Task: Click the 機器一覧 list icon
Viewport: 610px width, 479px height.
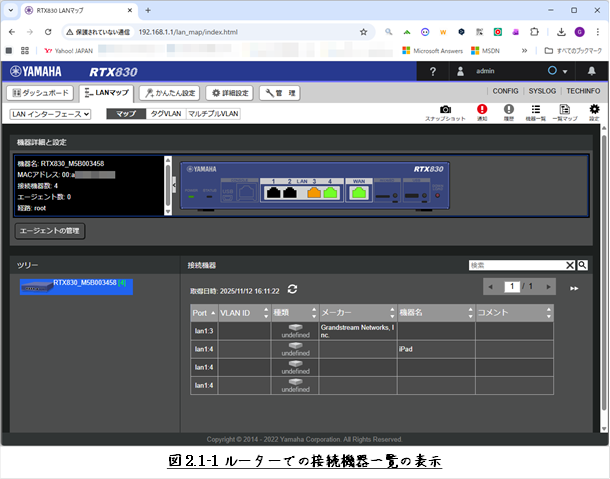Action: (x=536, y=110)
